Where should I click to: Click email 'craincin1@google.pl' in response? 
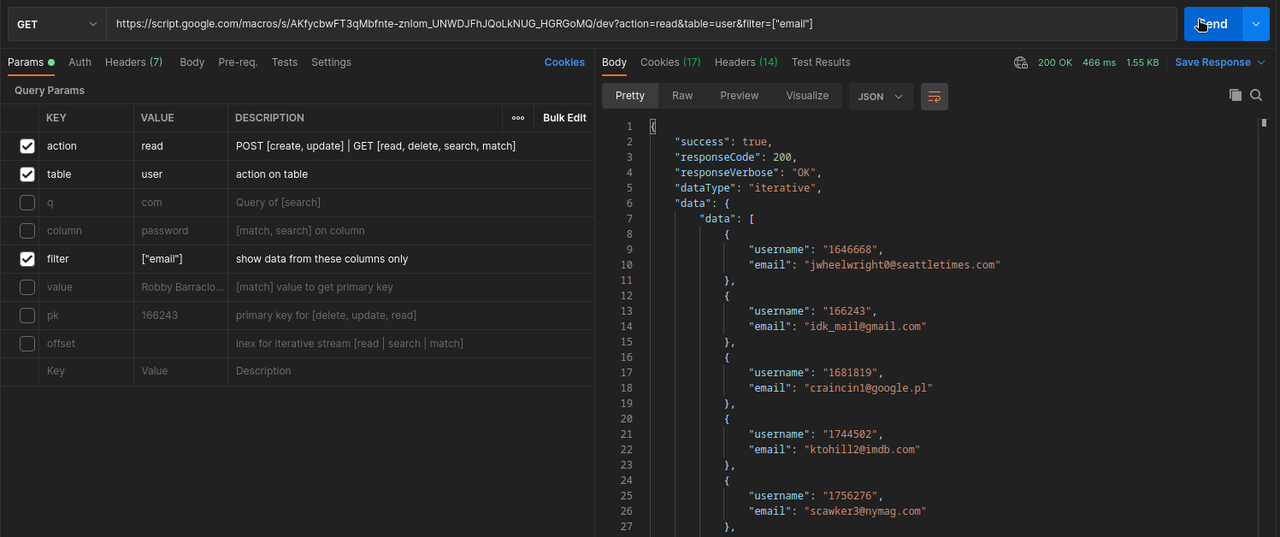[868, 388]
